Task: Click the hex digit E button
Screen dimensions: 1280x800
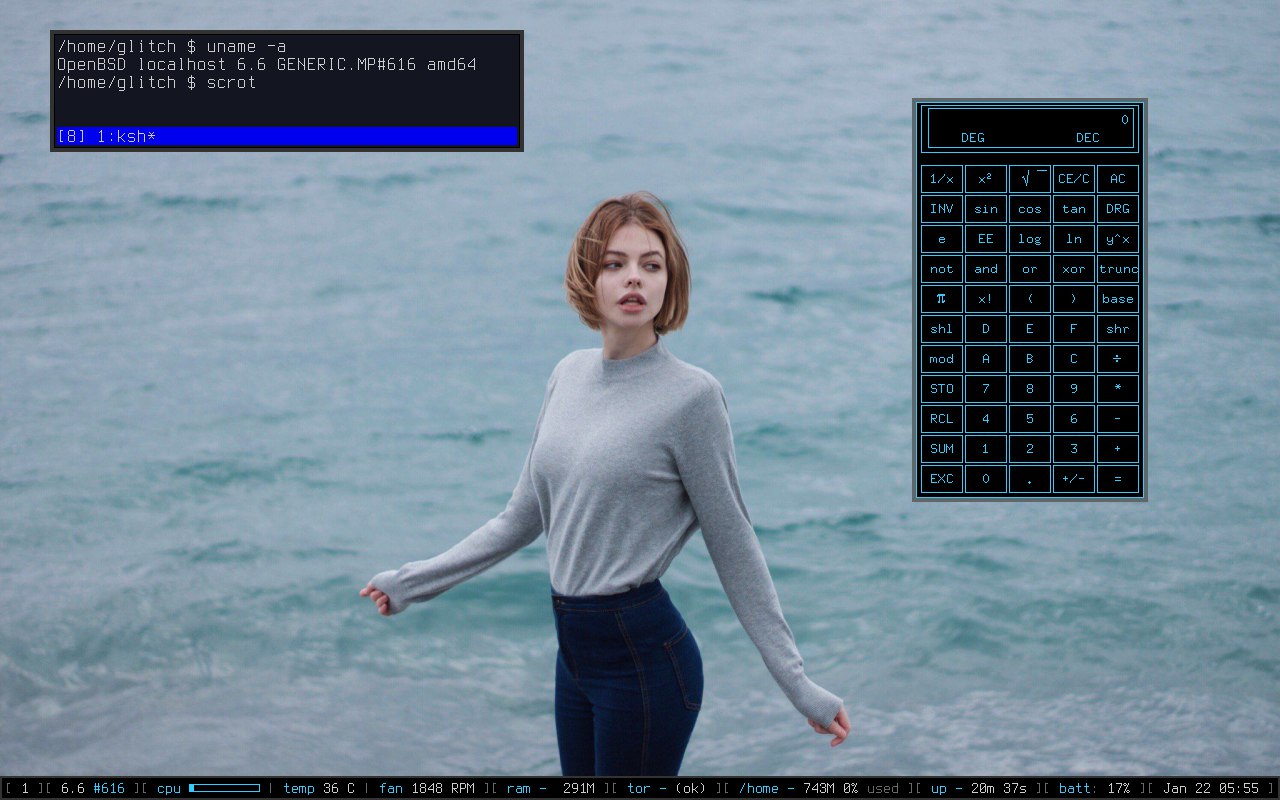Action: pos(1030,329)
